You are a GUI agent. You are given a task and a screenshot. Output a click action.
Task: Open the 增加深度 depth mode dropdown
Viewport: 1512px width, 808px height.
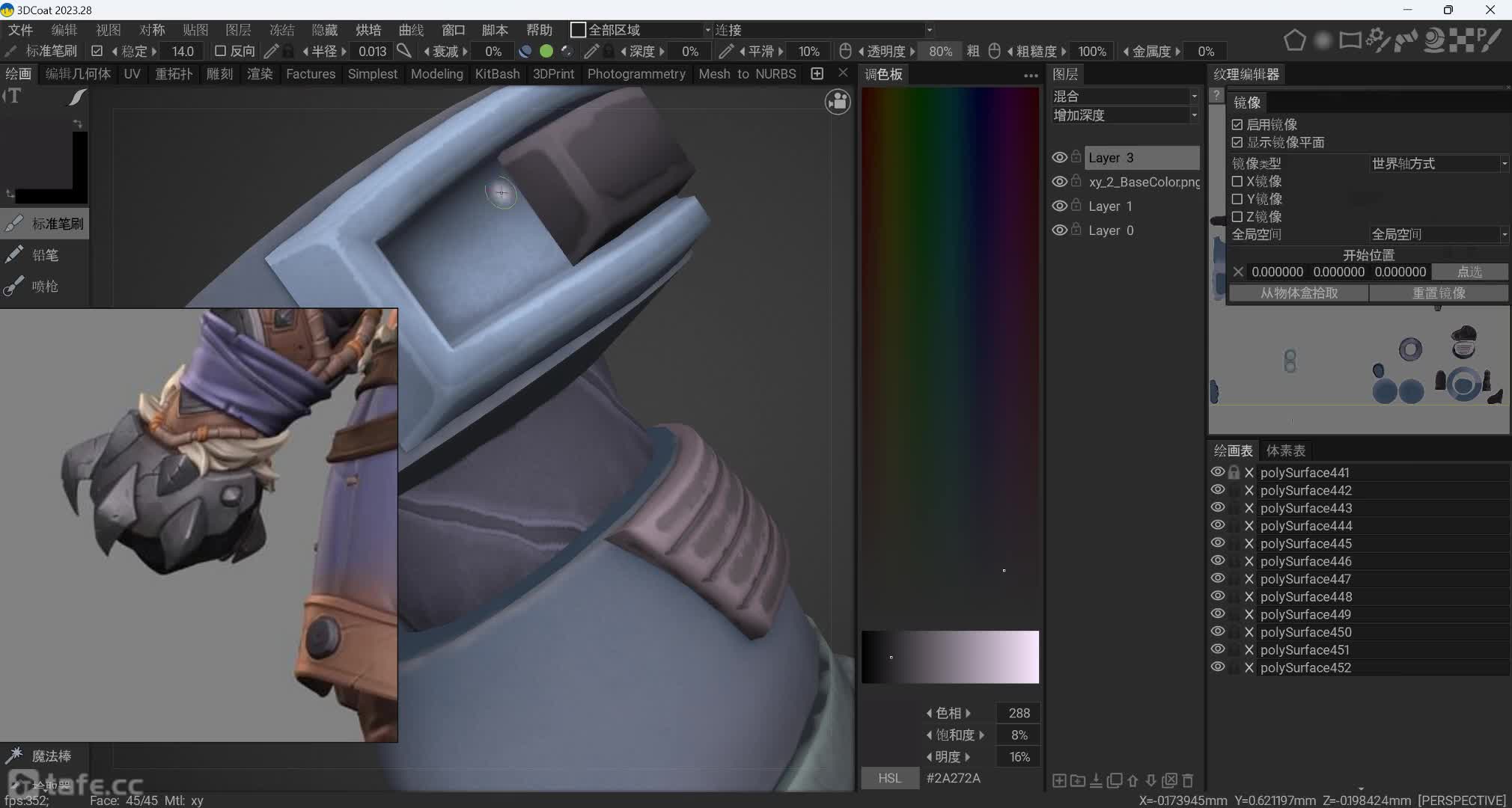(1125, 115)
